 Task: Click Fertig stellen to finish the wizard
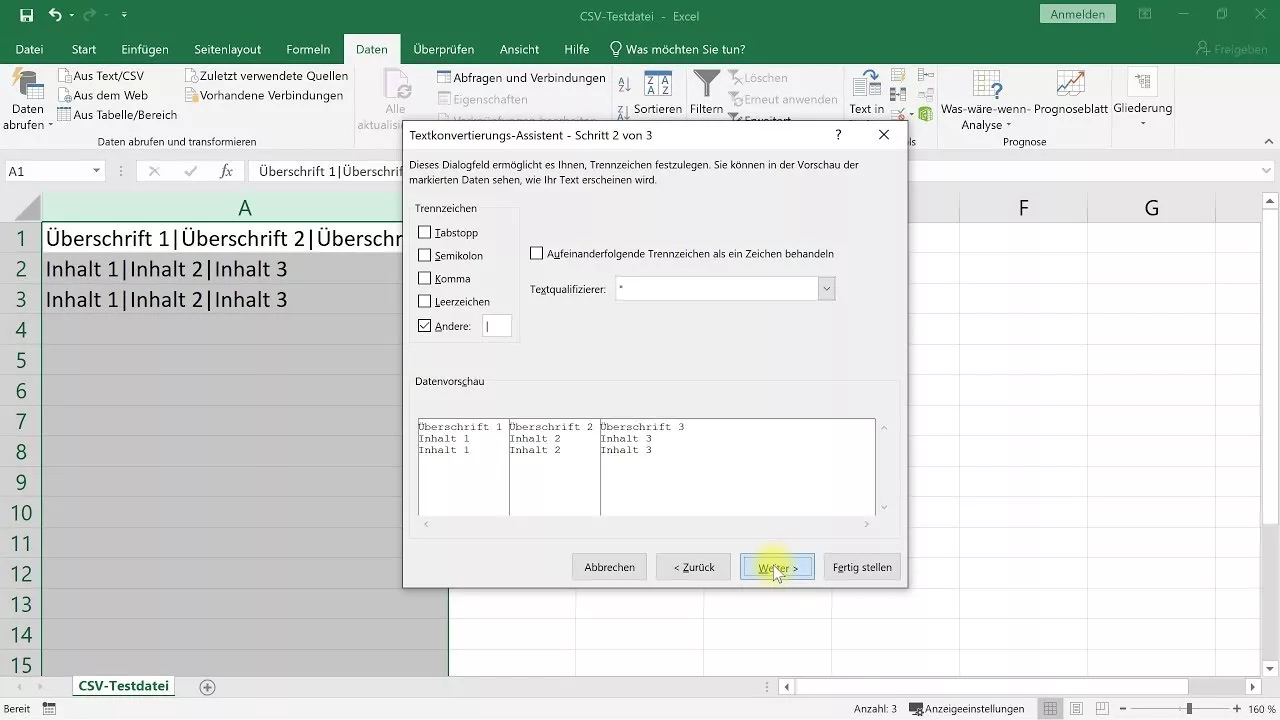[861, 567]
